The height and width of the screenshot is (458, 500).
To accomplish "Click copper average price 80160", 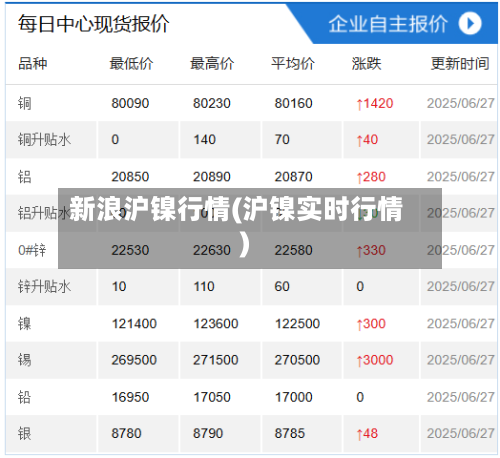I will pyautogui.click(x=293, y=103).
